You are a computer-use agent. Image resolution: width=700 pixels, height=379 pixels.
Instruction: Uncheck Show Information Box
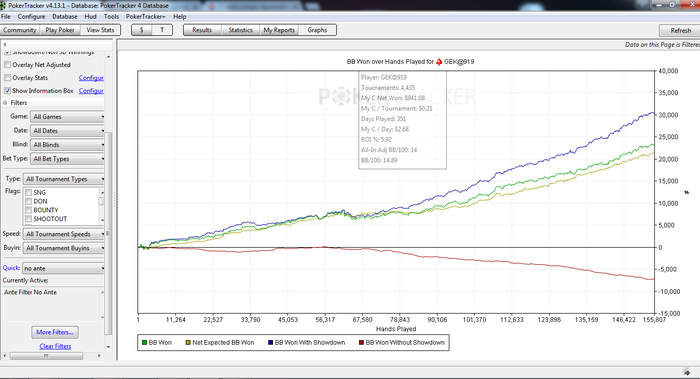coord(8,91)
